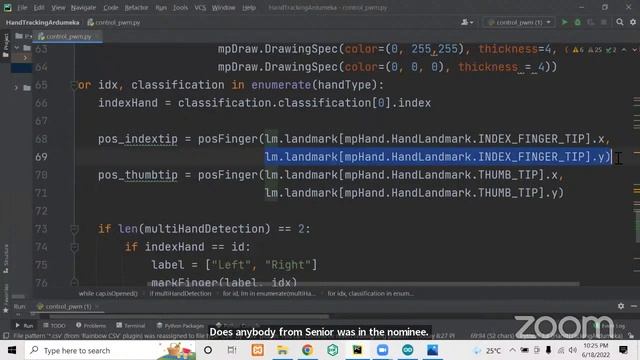Image resolution: width=640 pixels, height=360 pixels.
Task: Hide the Run tool window panel
Action: (x=634, y=306)
